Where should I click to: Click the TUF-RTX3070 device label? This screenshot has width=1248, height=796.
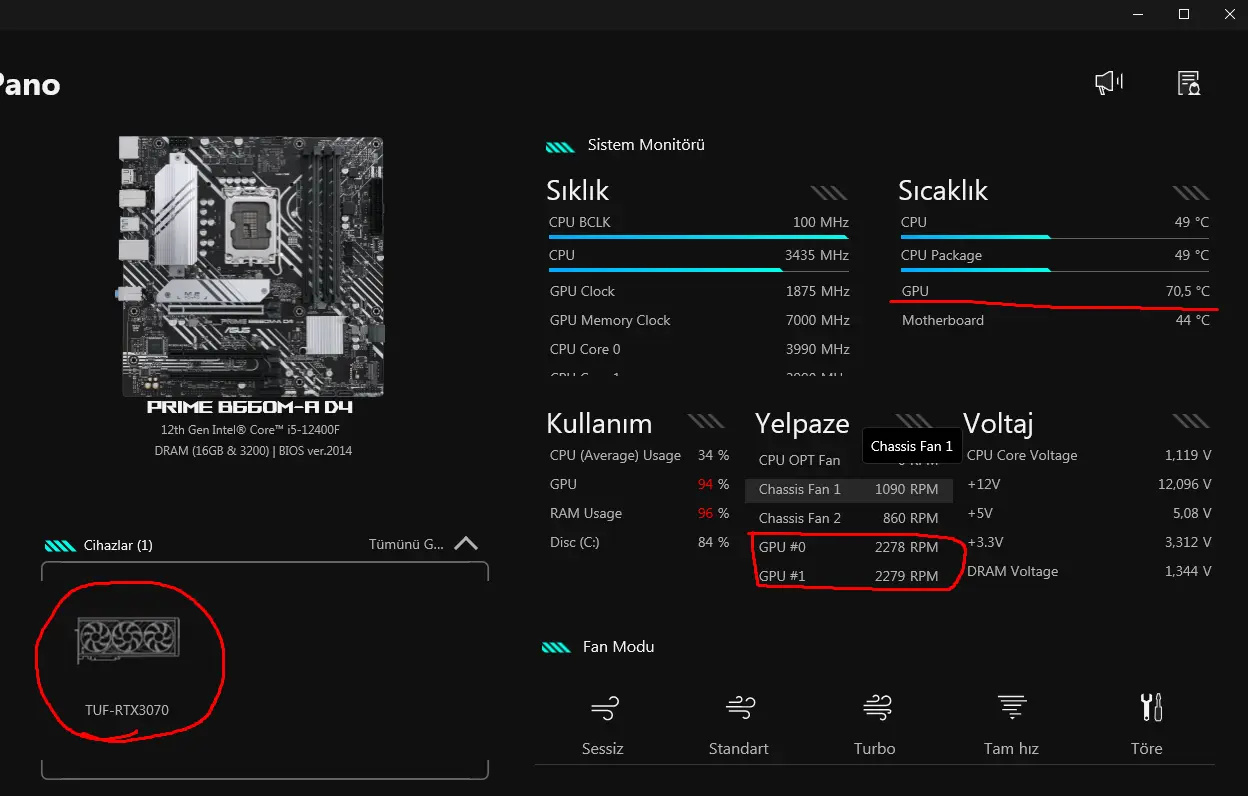(127, 711)
